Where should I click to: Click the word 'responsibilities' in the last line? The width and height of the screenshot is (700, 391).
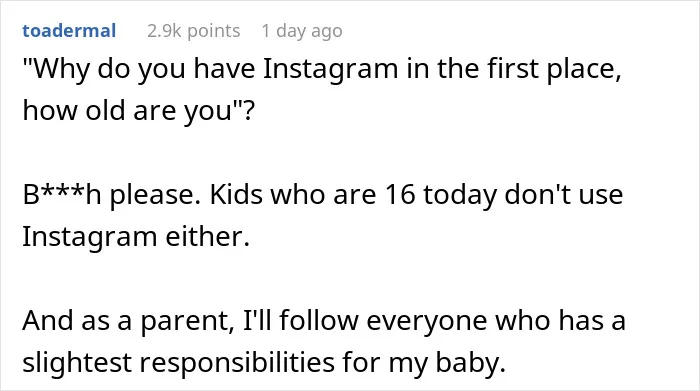pos(237,362)
